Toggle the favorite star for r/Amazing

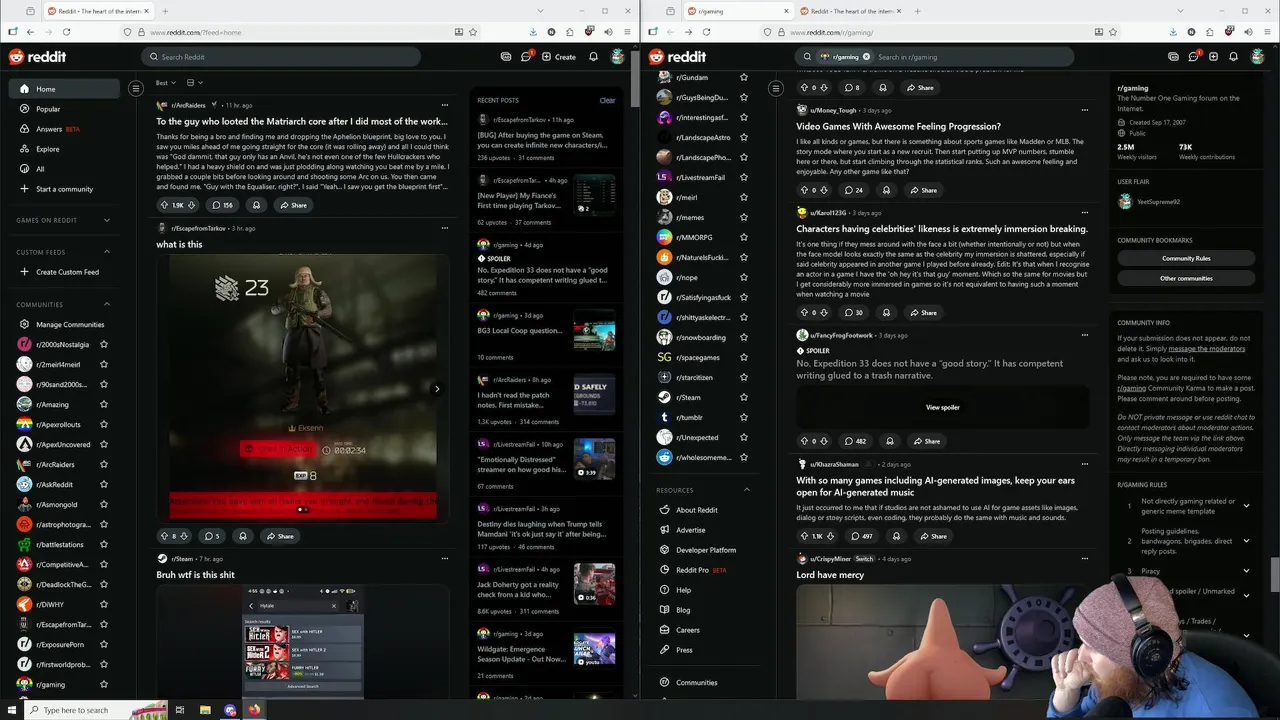[x=104, y=405]
